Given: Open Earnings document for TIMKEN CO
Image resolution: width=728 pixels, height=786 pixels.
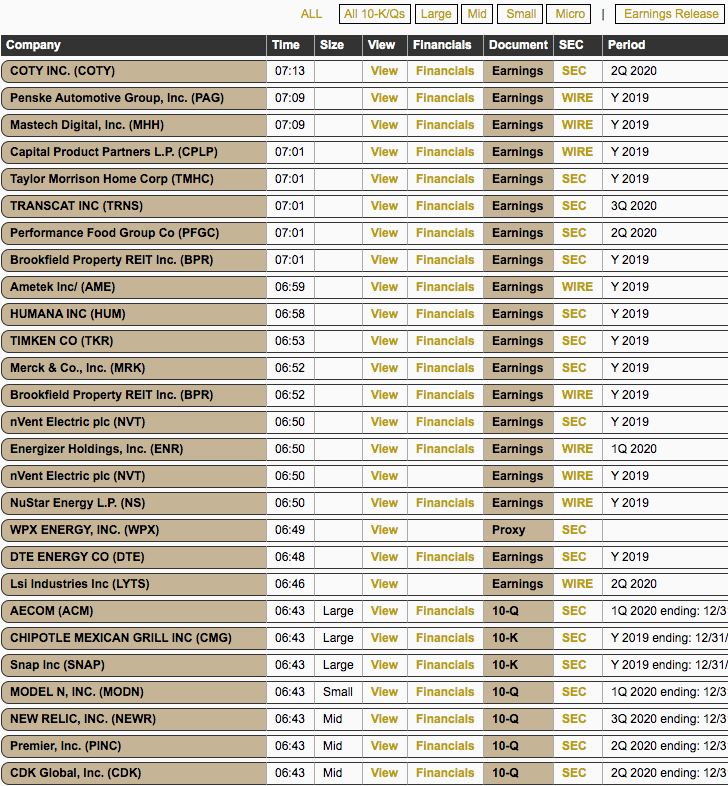Looking at the screenshot, I should pyautogui.click(x=518, y=341).
